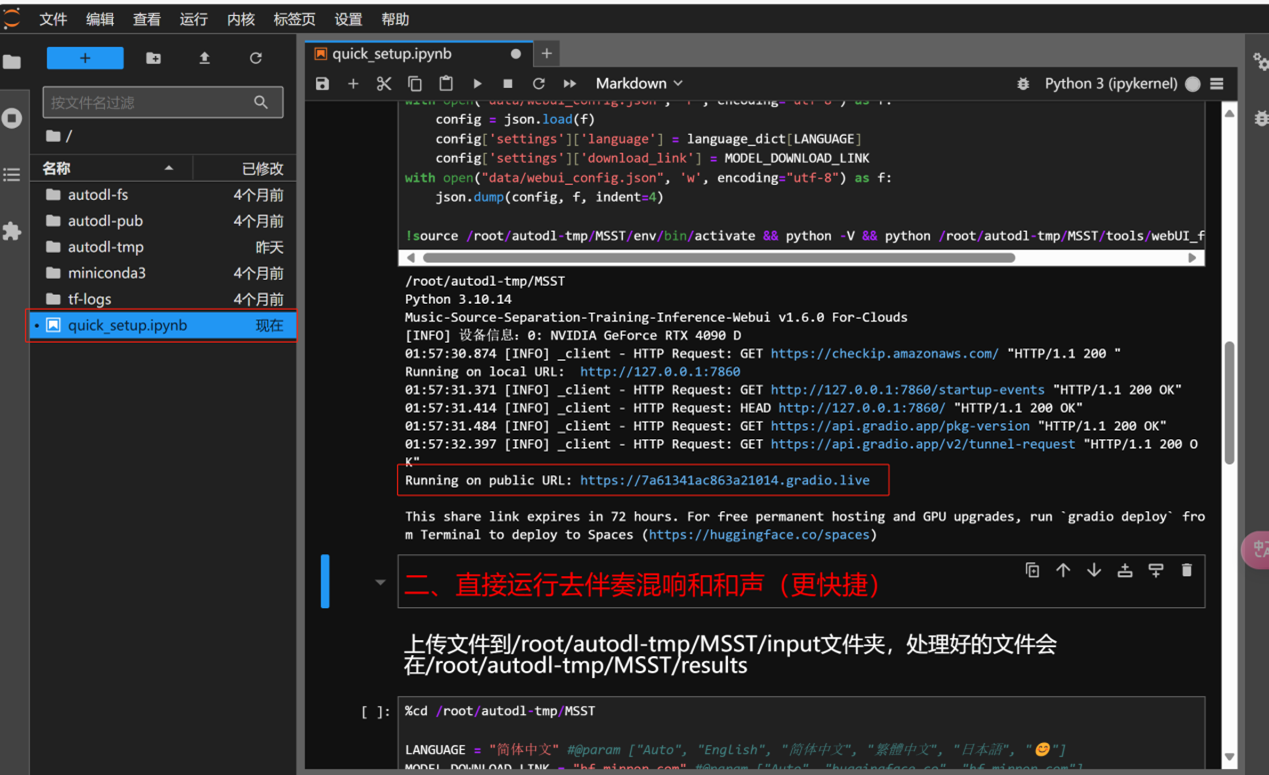The height and width of the screenshot is (775, 1269).
Task: Move the cell up with the arrow icon
Action: point(1063,570)
